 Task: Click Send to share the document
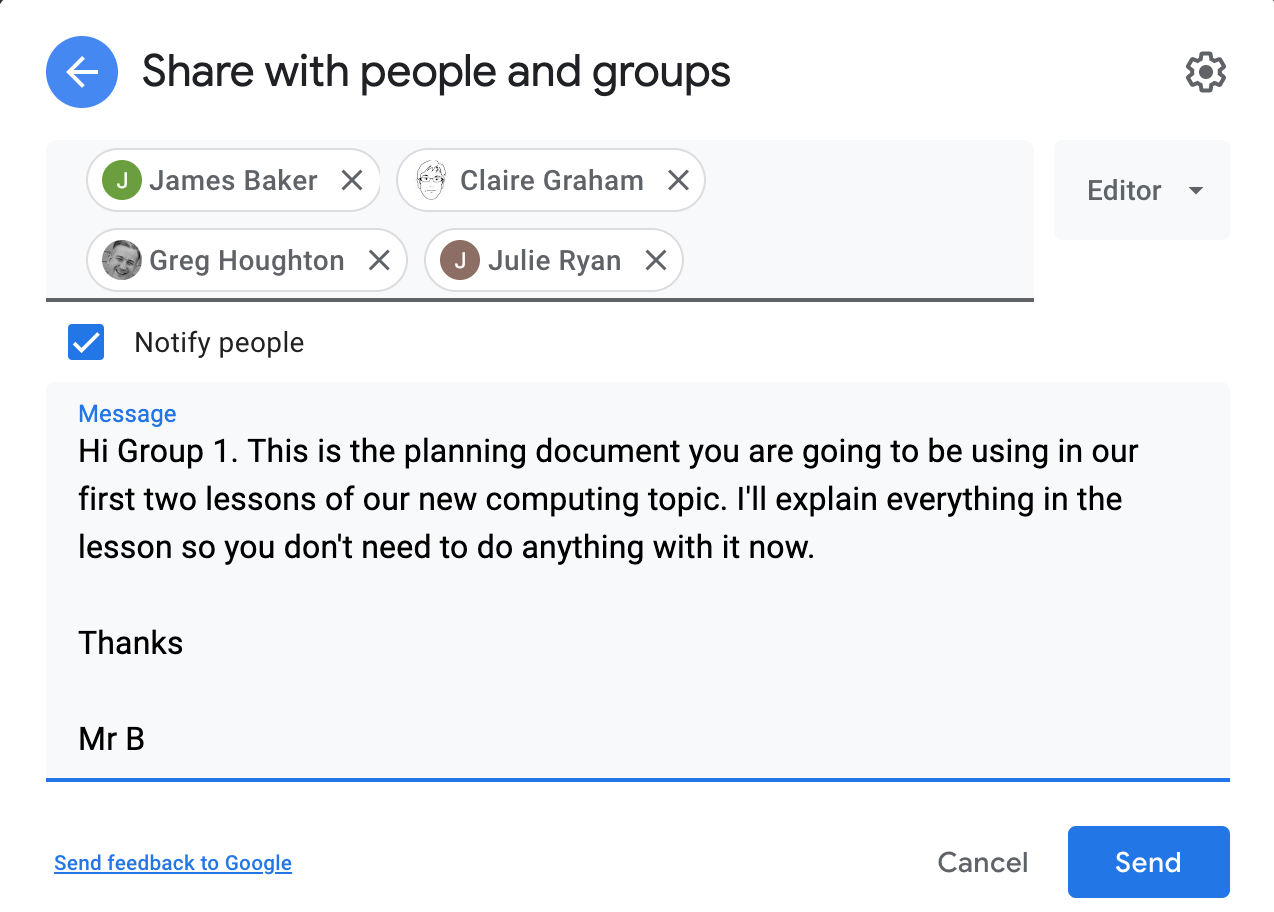1148,862
